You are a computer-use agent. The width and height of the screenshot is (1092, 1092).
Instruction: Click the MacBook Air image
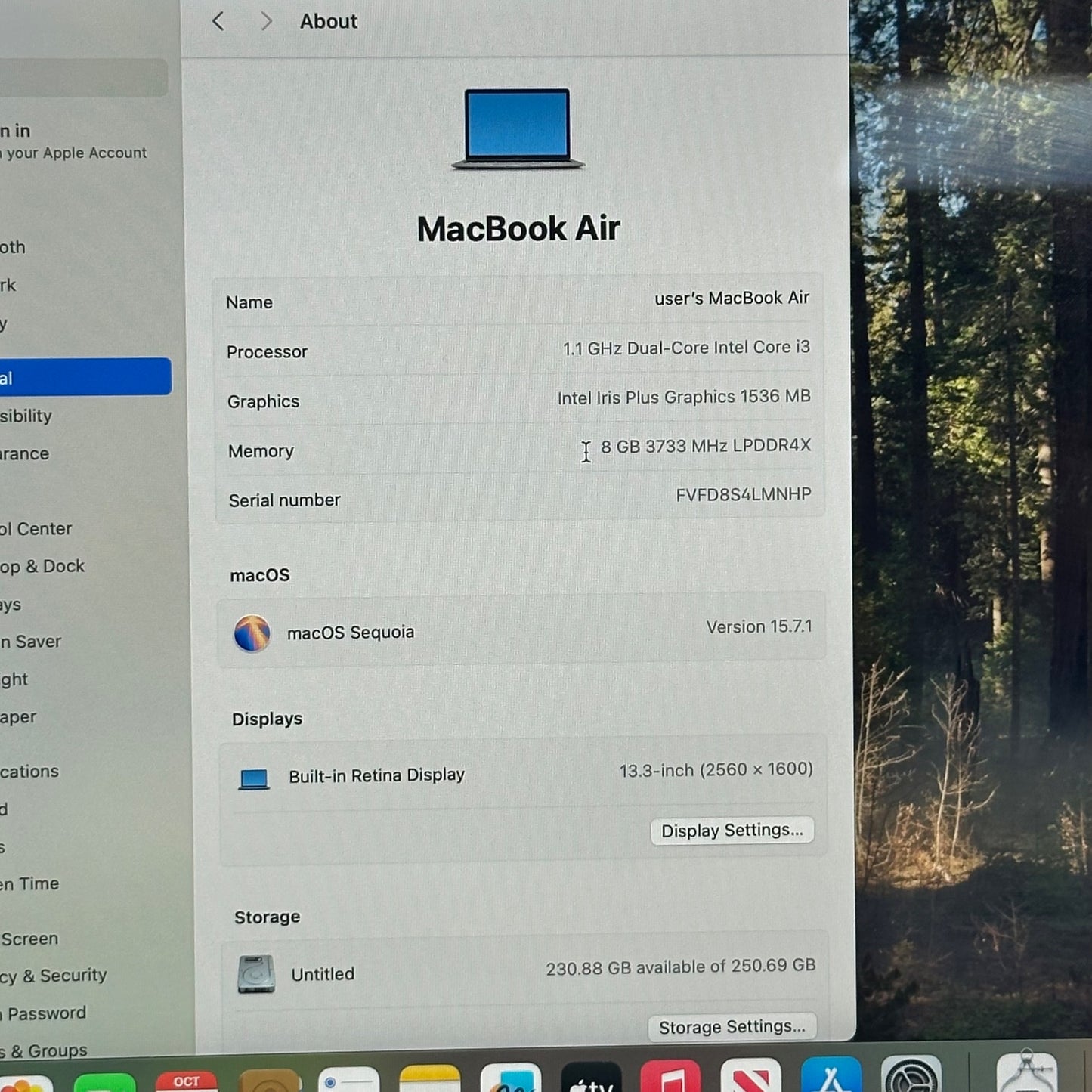[x=518, y=129]
